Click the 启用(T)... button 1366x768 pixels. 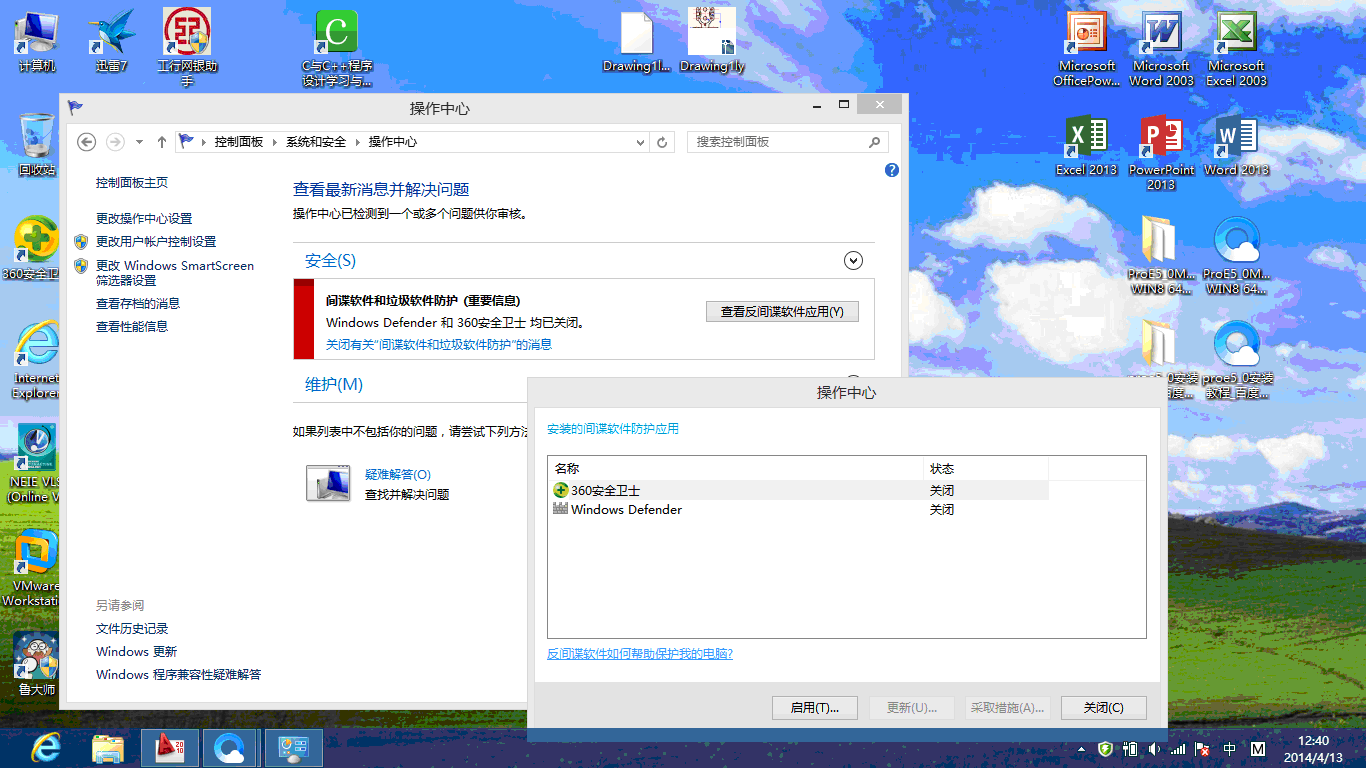click(815, 707)
